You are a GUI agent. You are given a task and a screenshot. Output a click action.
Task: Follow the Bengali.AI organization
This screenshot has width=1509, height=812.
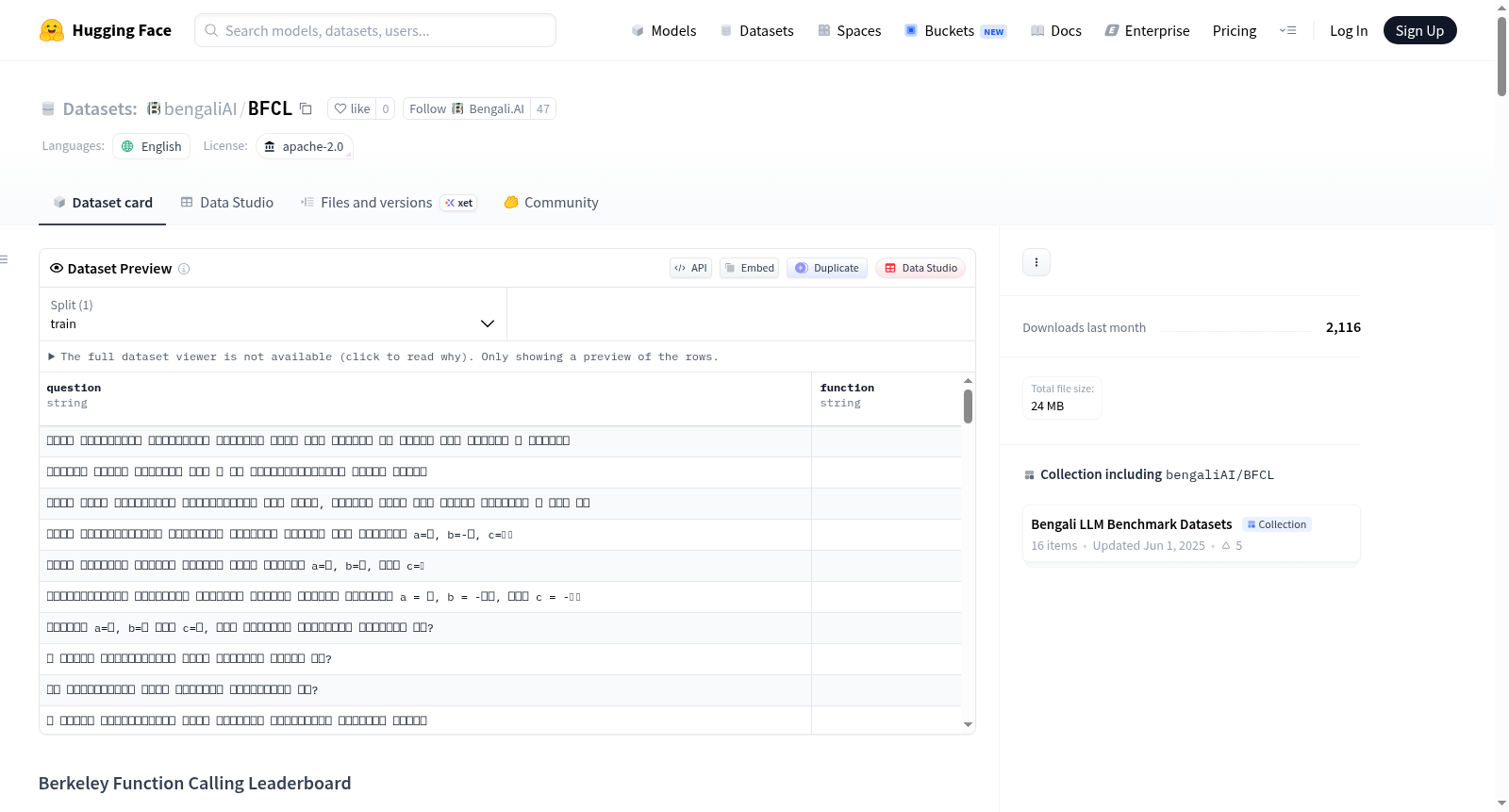(x=467, y=108)
